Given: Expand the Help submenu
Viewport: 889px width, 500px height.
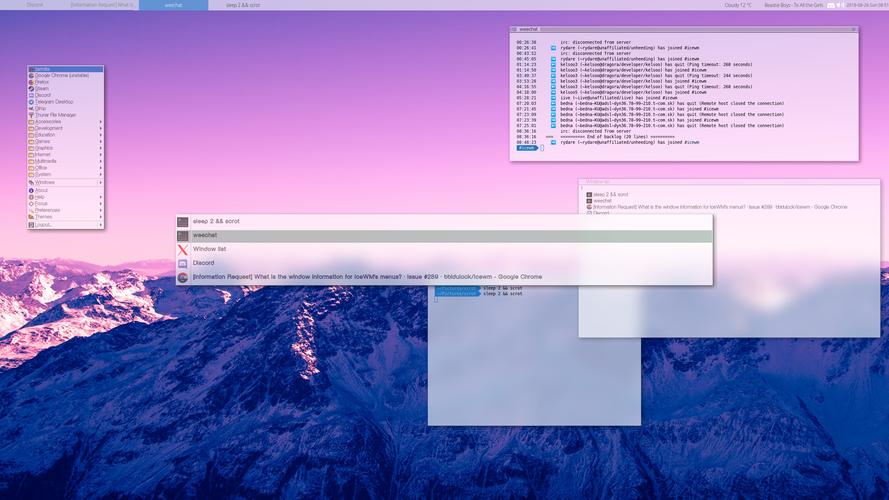Looking at the screenshot, I should click(65, 197).
